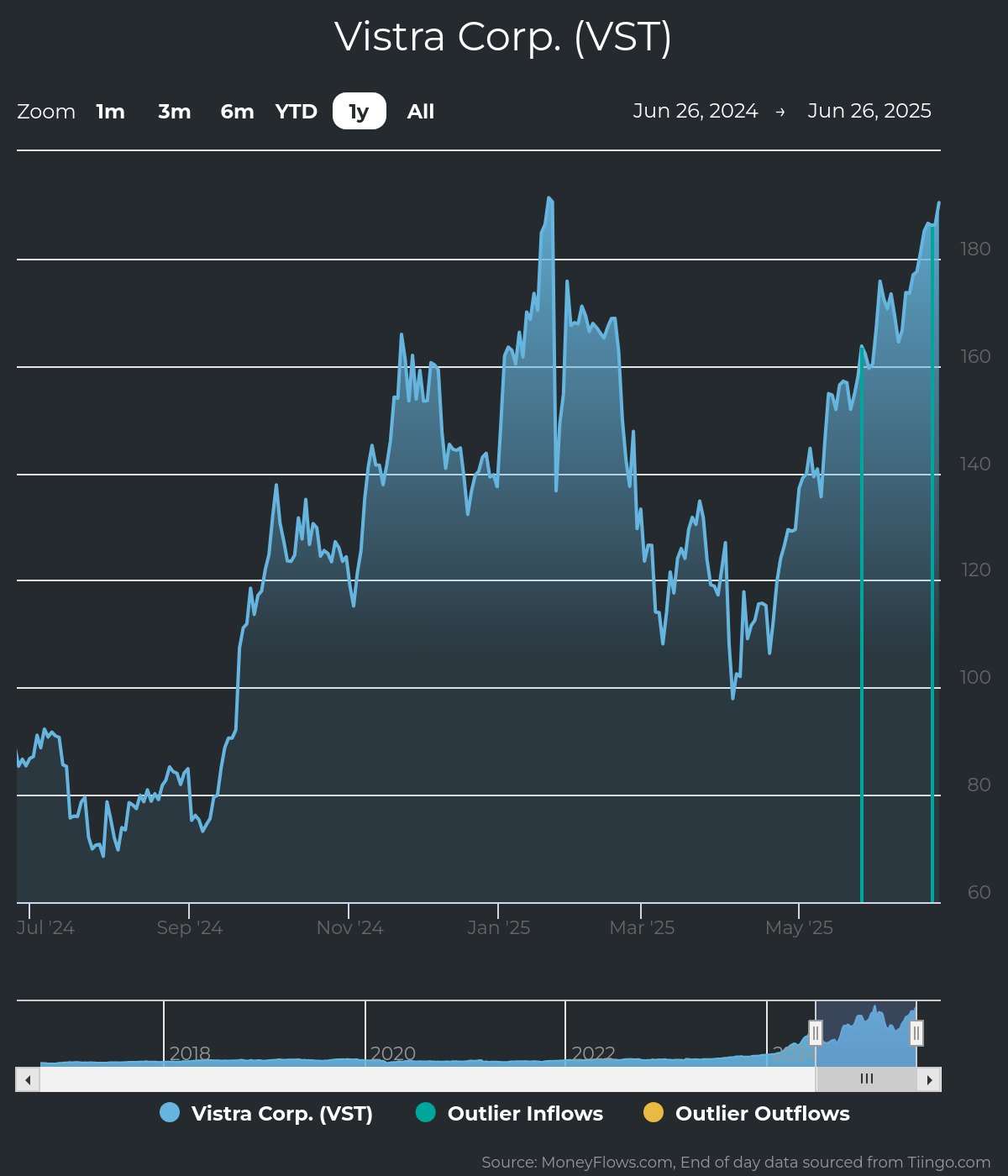Click the yellow Outlier Outflows legend dot
Image resolution: width=1008 pixels, height=1176 pixels.
coord(654,1112)
